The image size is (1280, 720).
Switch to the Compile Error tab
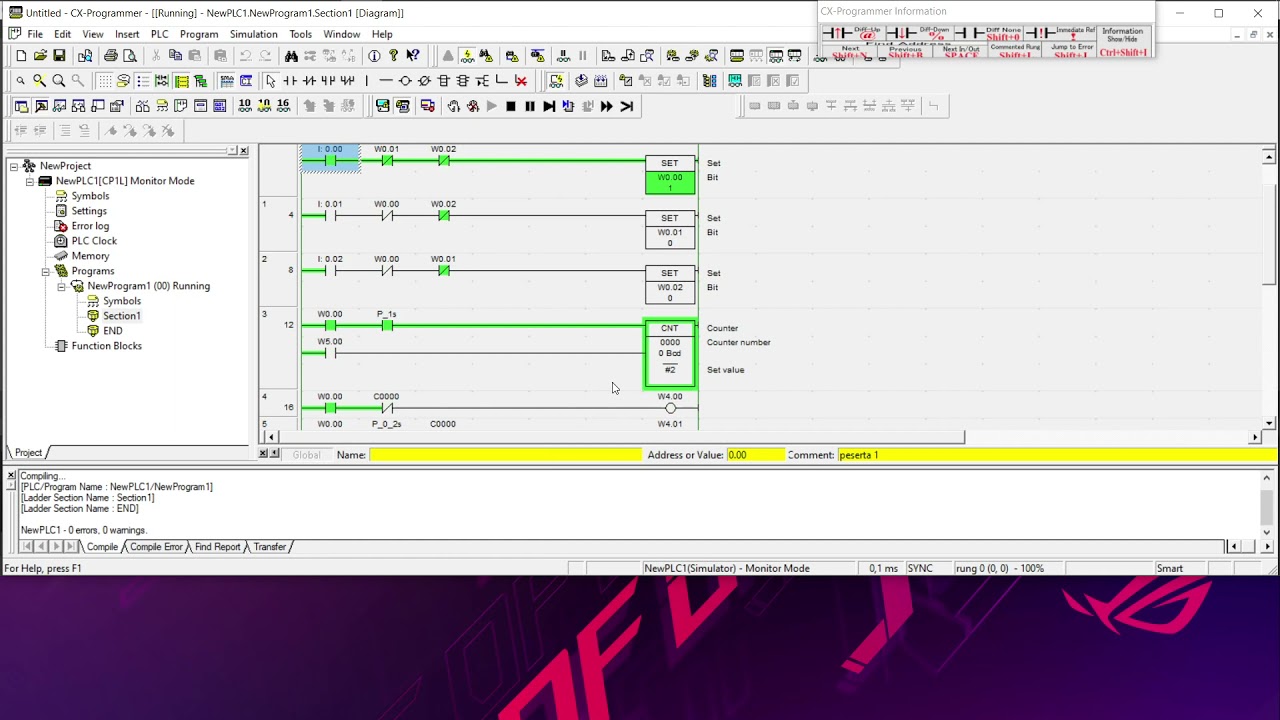pos(156,547)
